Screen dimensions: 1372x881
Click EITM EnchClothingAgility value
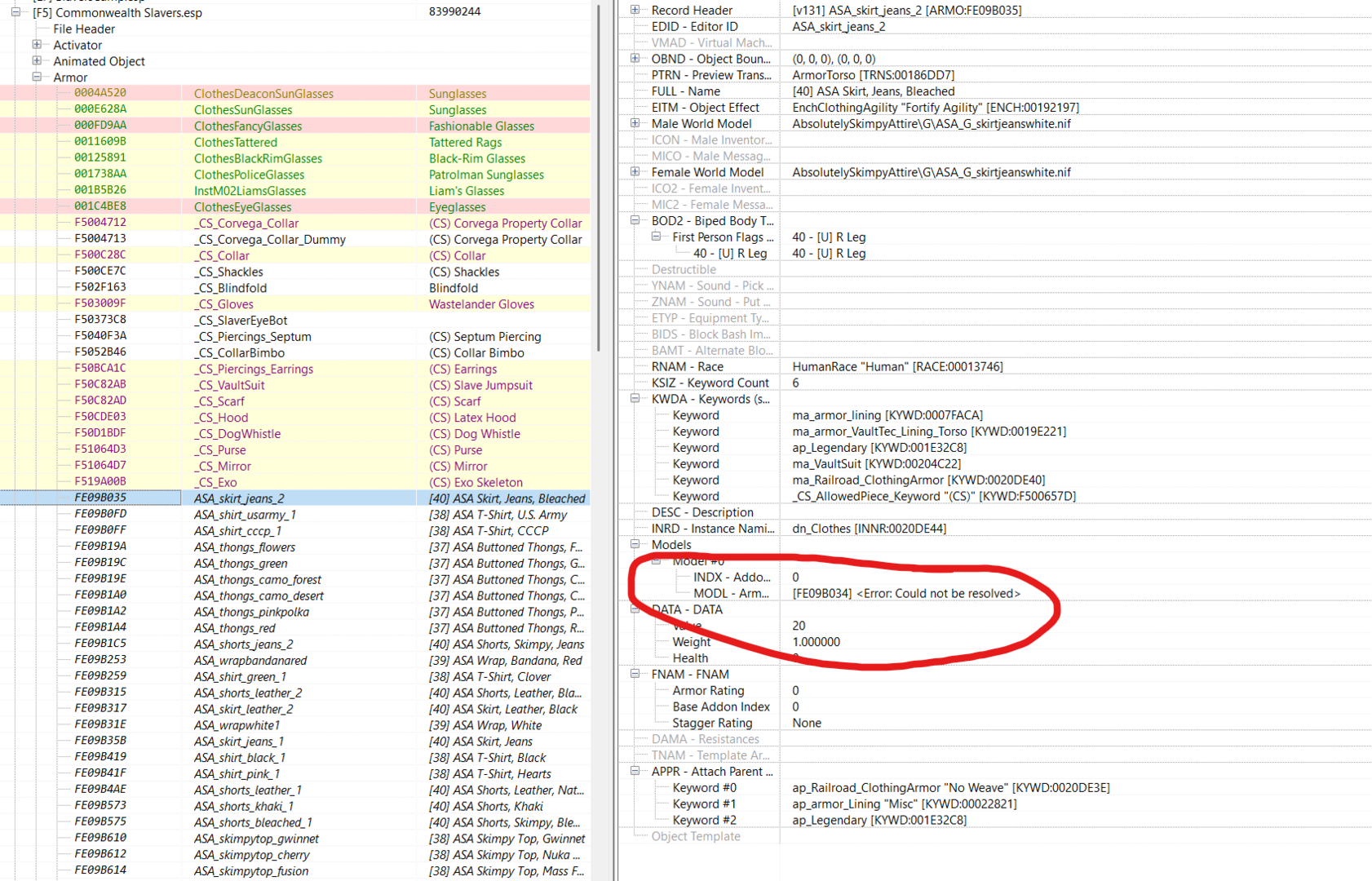point(936,107)
